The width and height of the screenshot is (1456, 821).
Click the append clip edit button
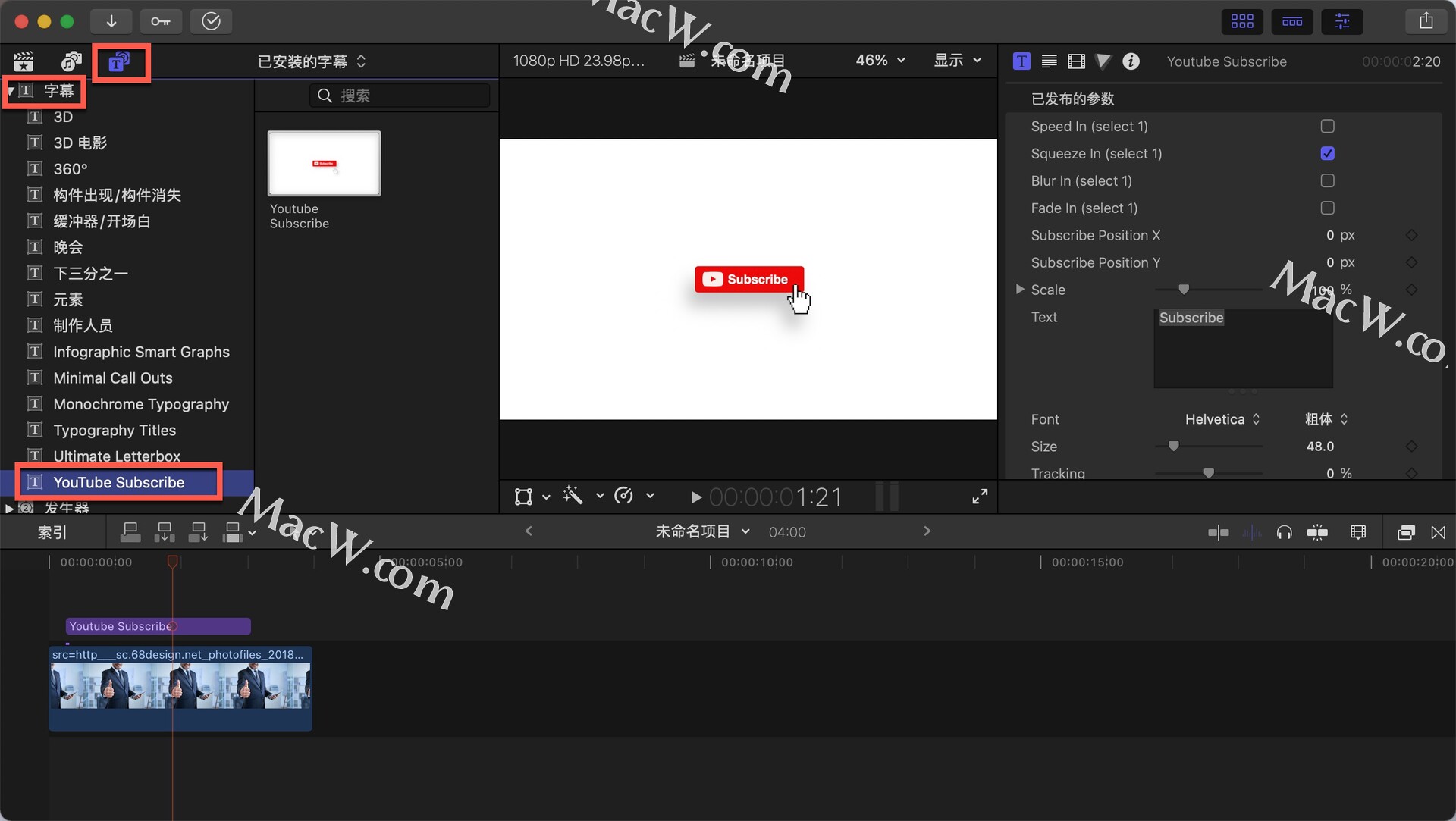[198, 532]
